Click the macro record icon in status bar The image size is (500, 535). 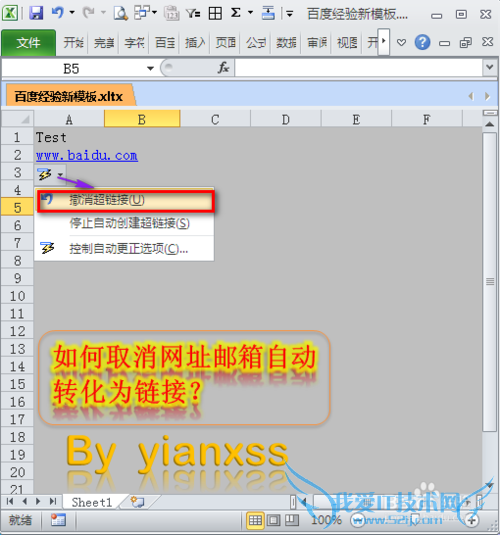(x=58, y=520)
